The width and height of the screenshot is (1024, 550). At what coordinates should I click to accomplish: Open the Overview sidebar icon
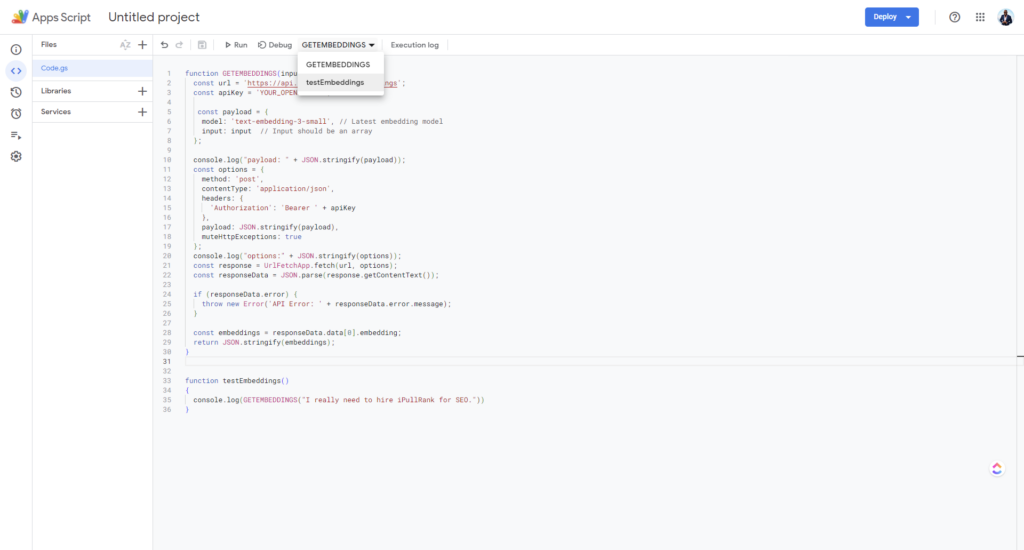16,50
